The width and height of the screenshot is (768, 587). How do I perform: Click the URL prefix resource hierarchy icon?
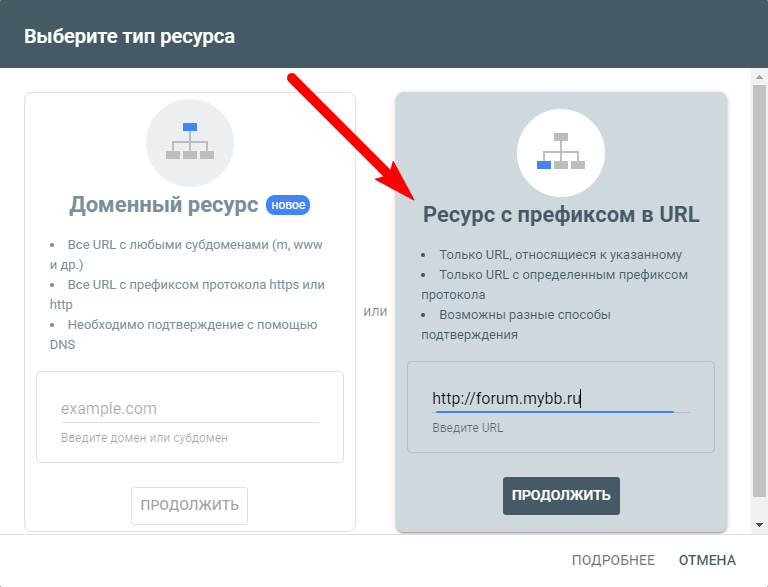561,153
